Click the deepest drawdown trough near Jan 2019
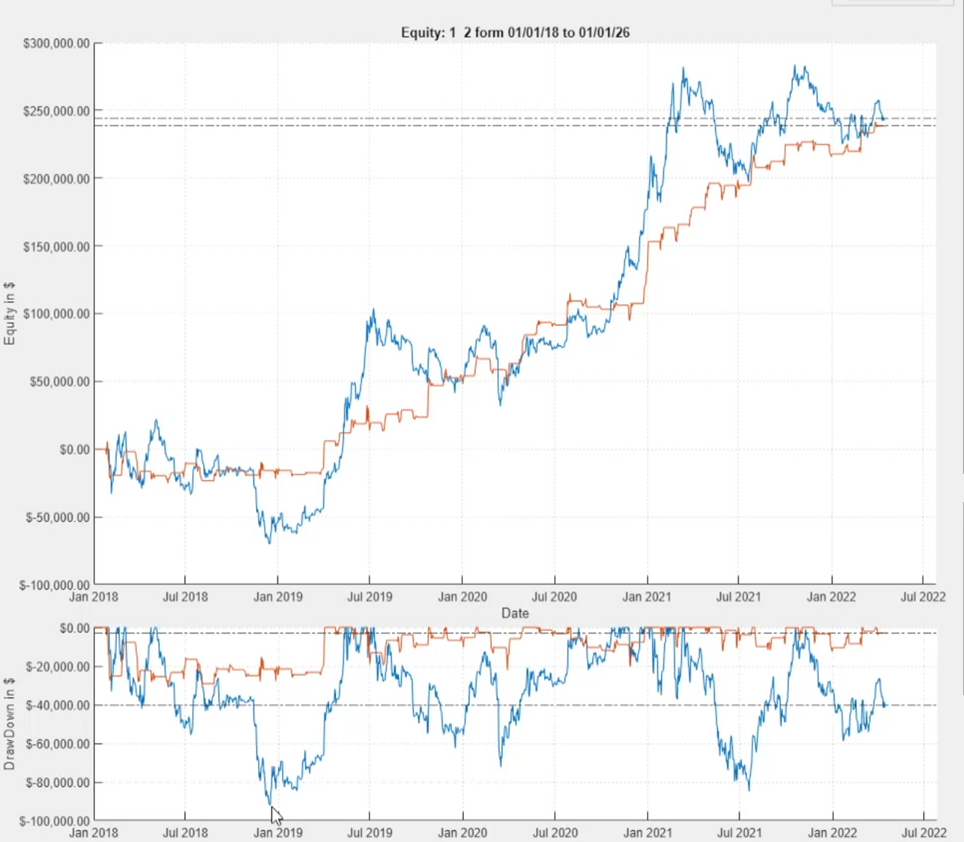 271,805
